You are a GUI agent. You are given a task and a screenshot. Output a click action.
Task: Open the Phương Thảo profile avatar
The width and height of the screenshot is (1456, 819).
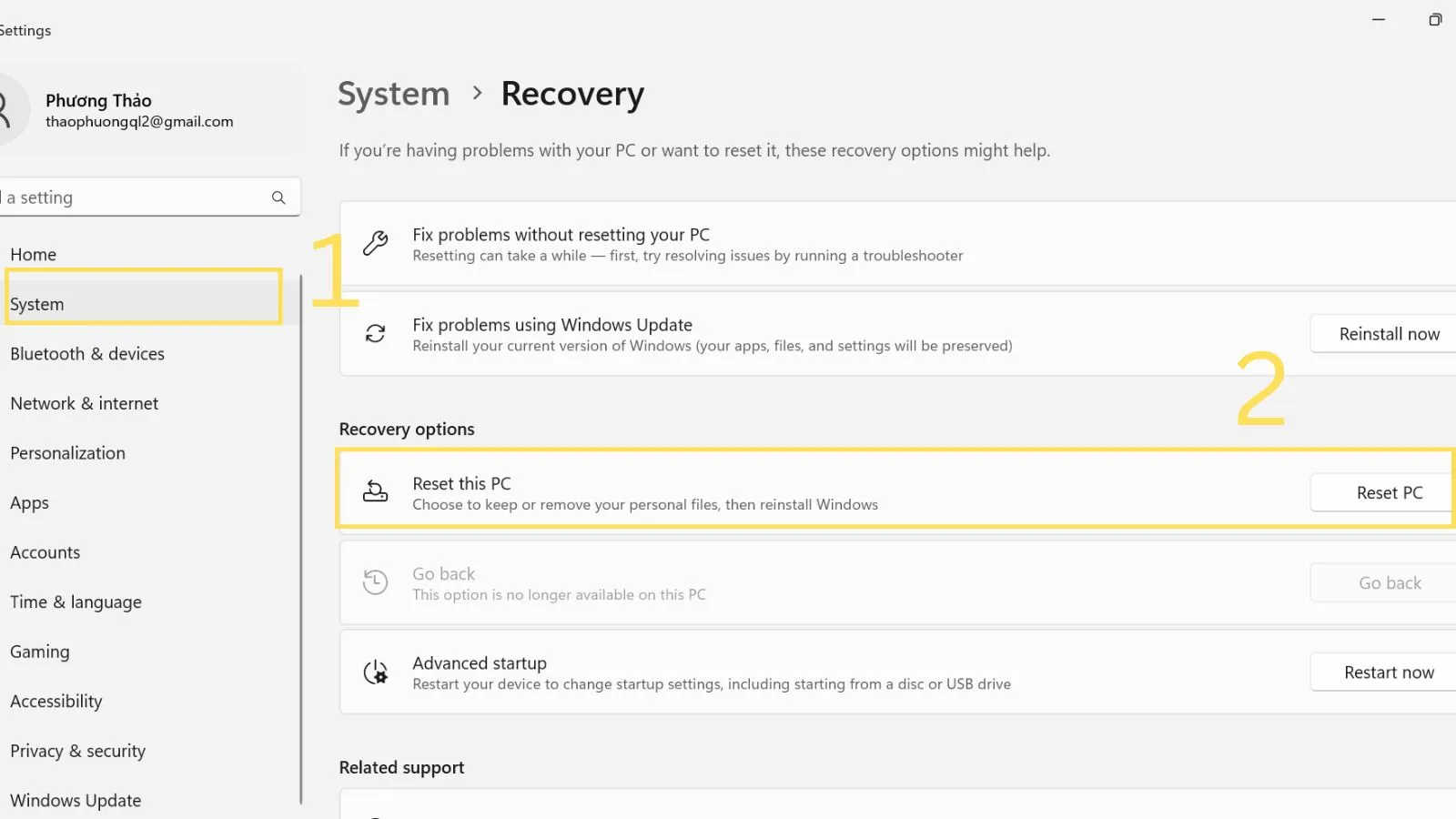tap(7, 109)
